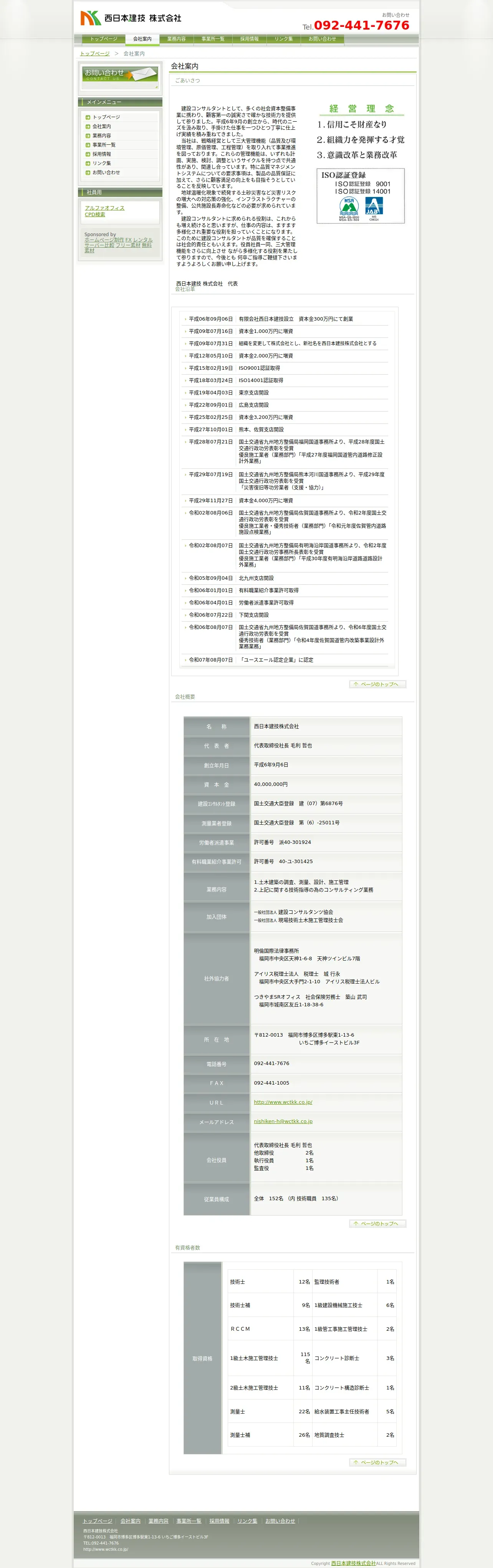
Task: Click ページのトップへ button below company history
Action: click(x=377, y=684)
